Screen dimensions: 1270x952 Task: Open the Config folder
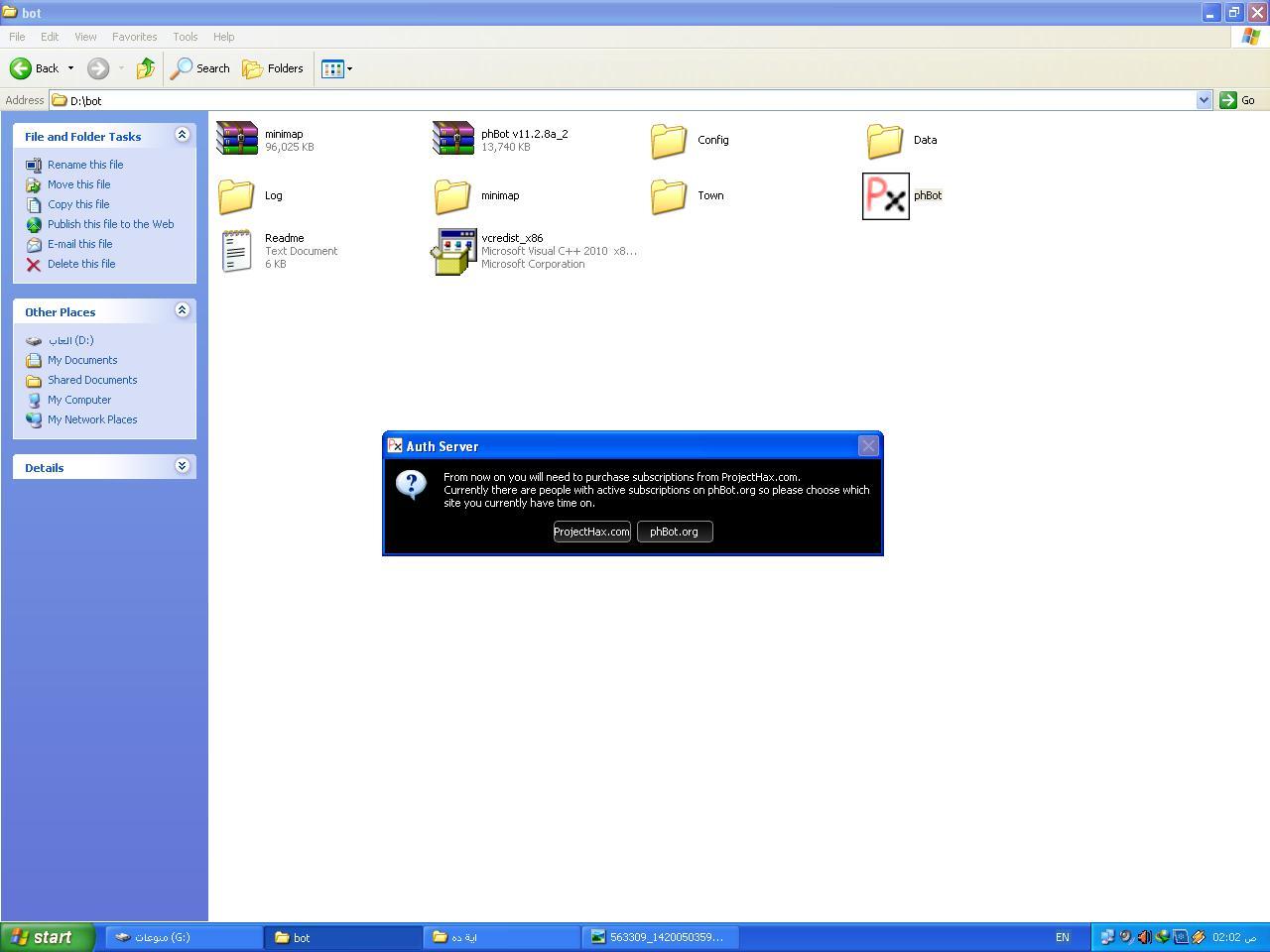pyautogui.click(x=669, y=140)
